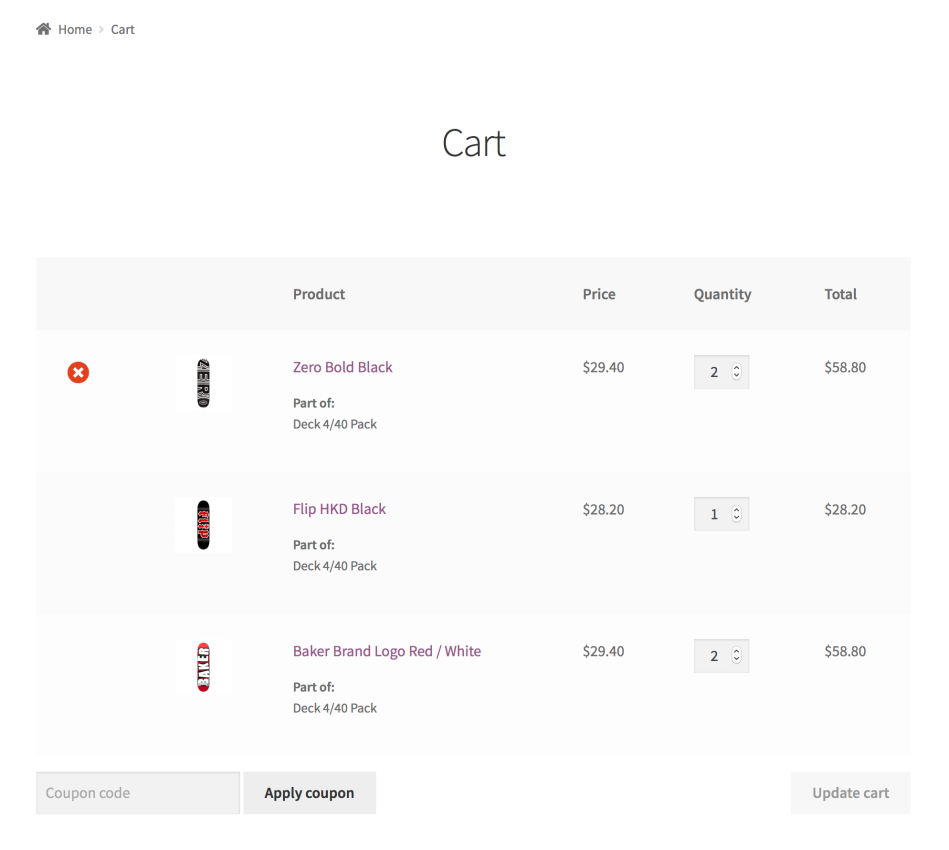Apply the coupon with Apply coupon button

309,793
